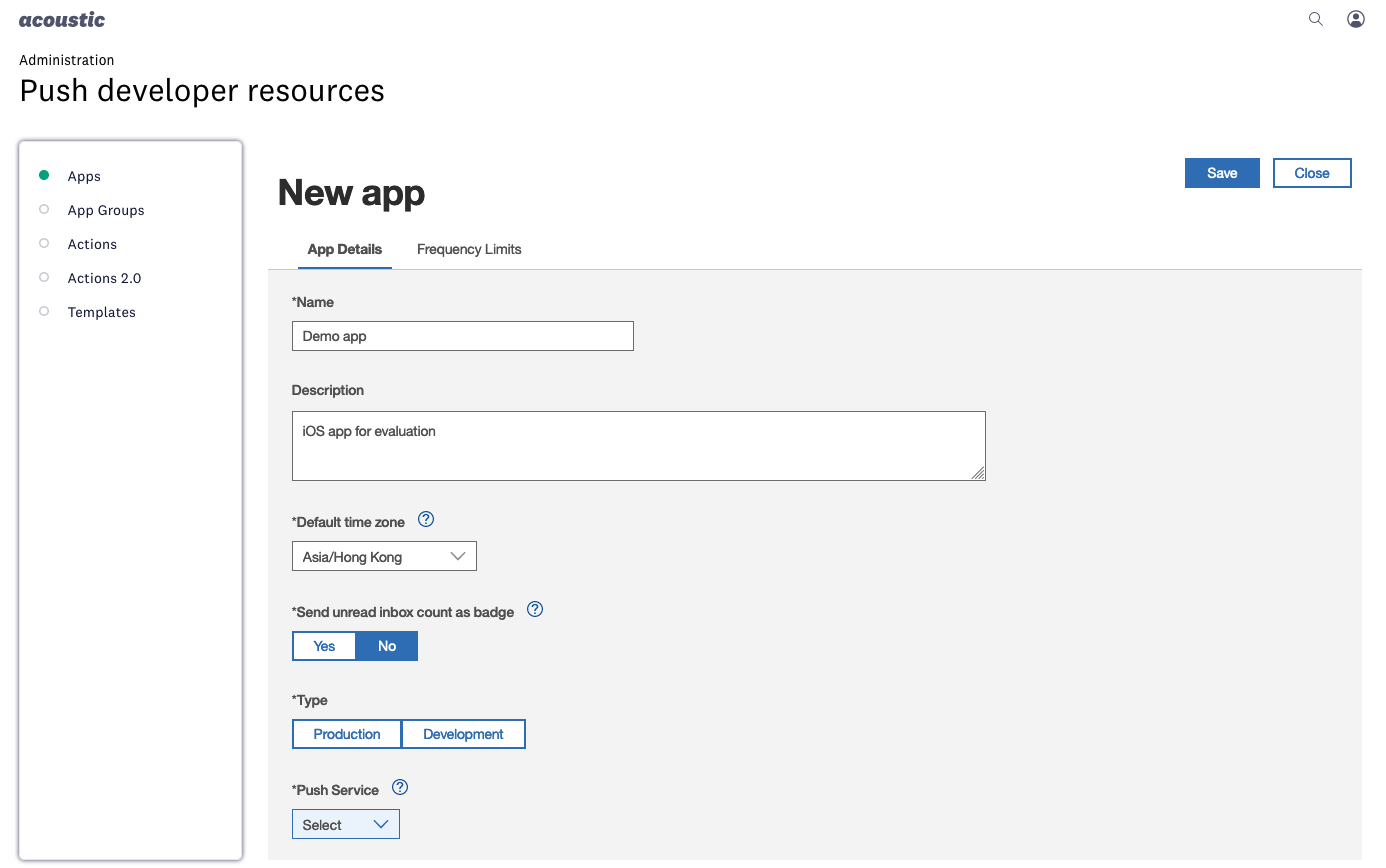Switch to the Frequency Limits tab
1386x868 pixels.
click(x=469, y=249)
